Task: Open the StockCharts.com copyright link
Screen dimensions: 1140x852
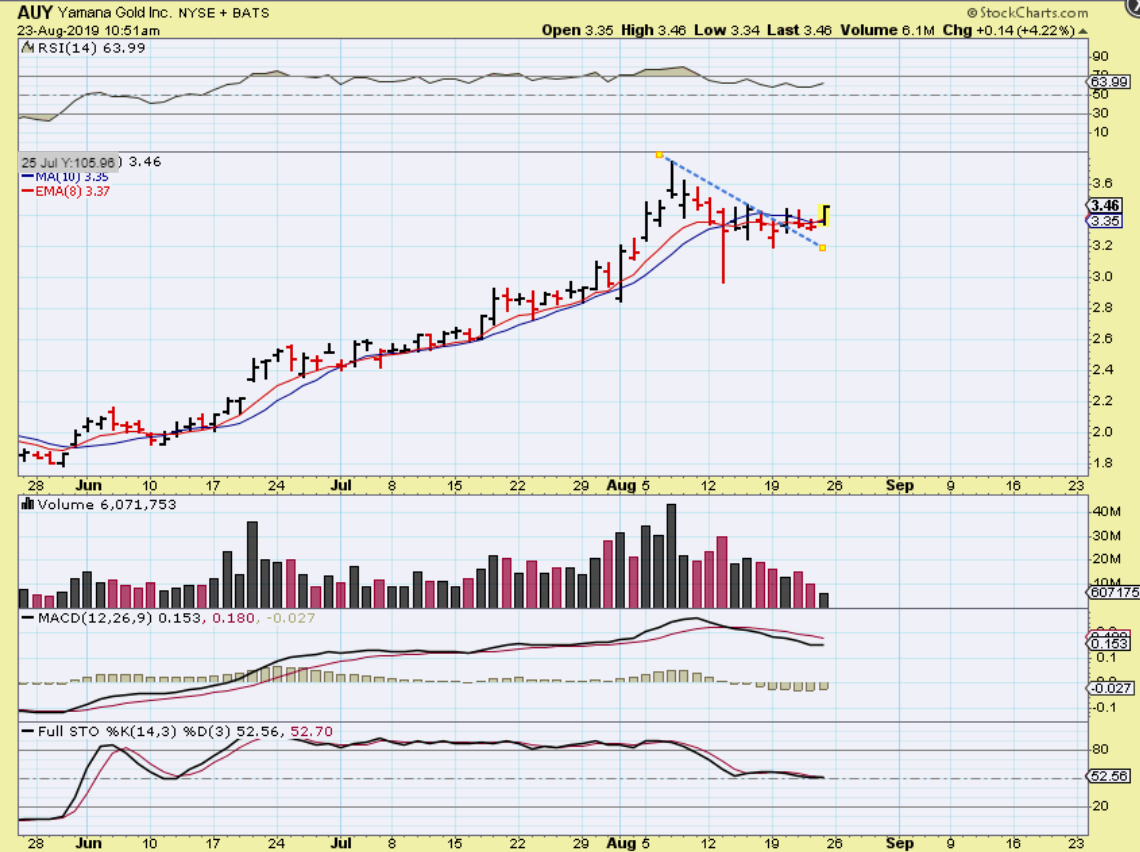Action: coord(1027,12)
